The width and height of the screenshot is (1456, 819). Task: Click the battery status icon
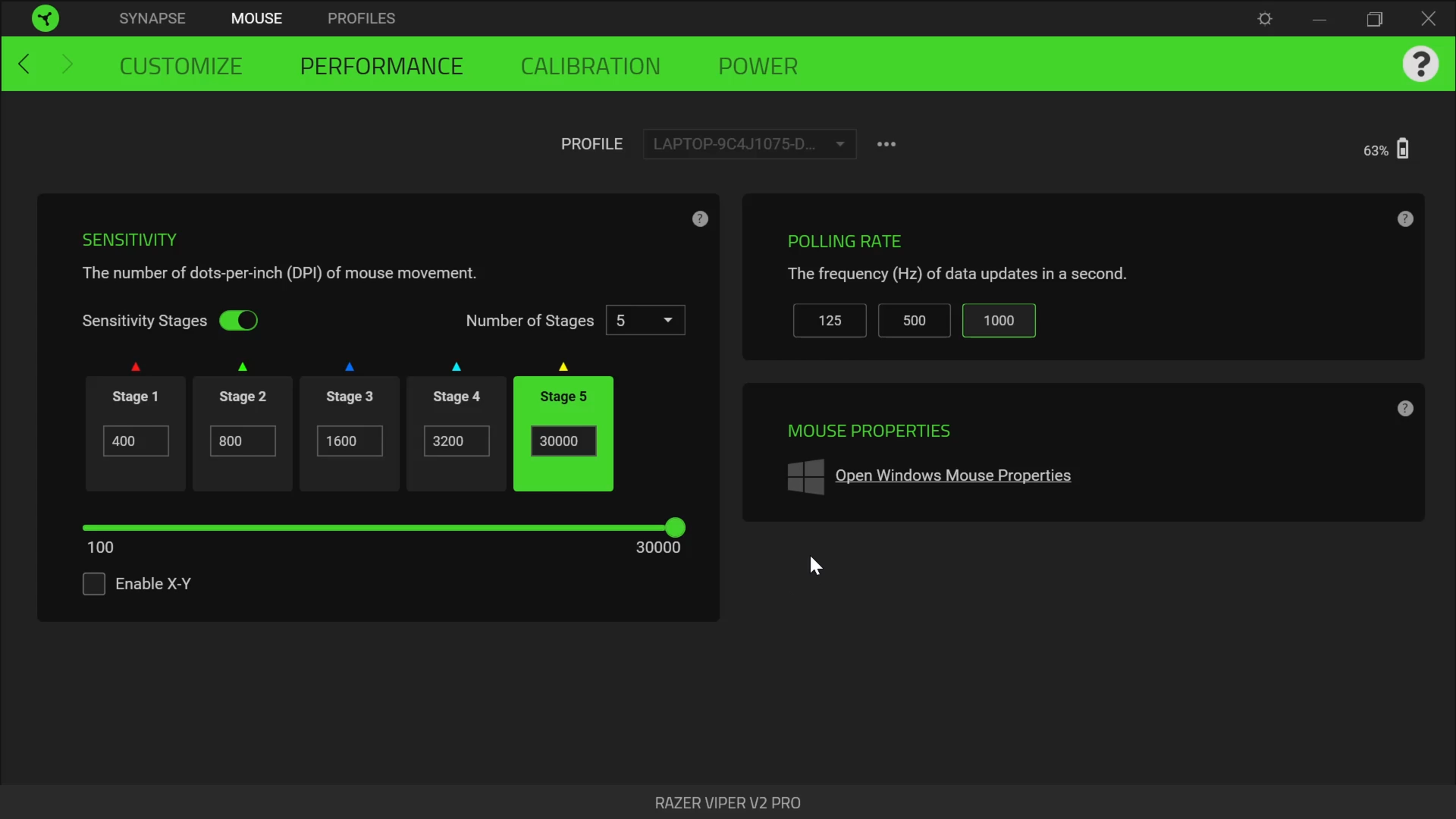pyautogui.click(x=1404, y=149)
